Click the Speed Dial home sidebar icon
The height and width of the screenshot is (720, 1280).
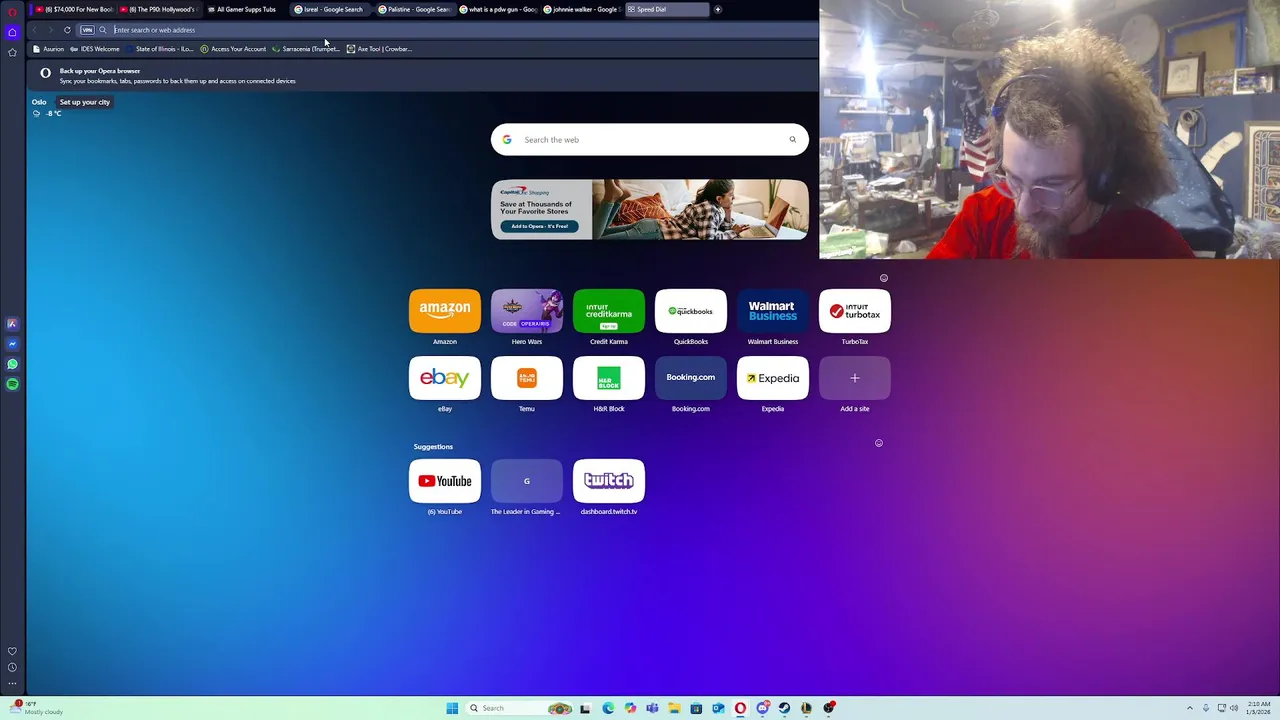coord(12,32)
